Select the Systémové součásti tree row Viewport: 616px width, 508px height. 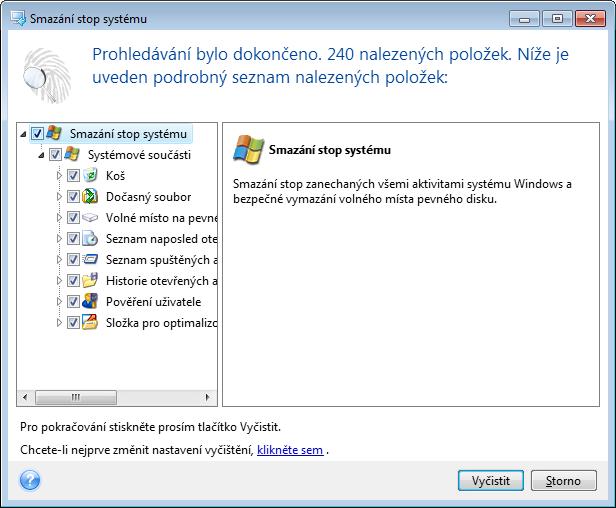click(139, 155)
